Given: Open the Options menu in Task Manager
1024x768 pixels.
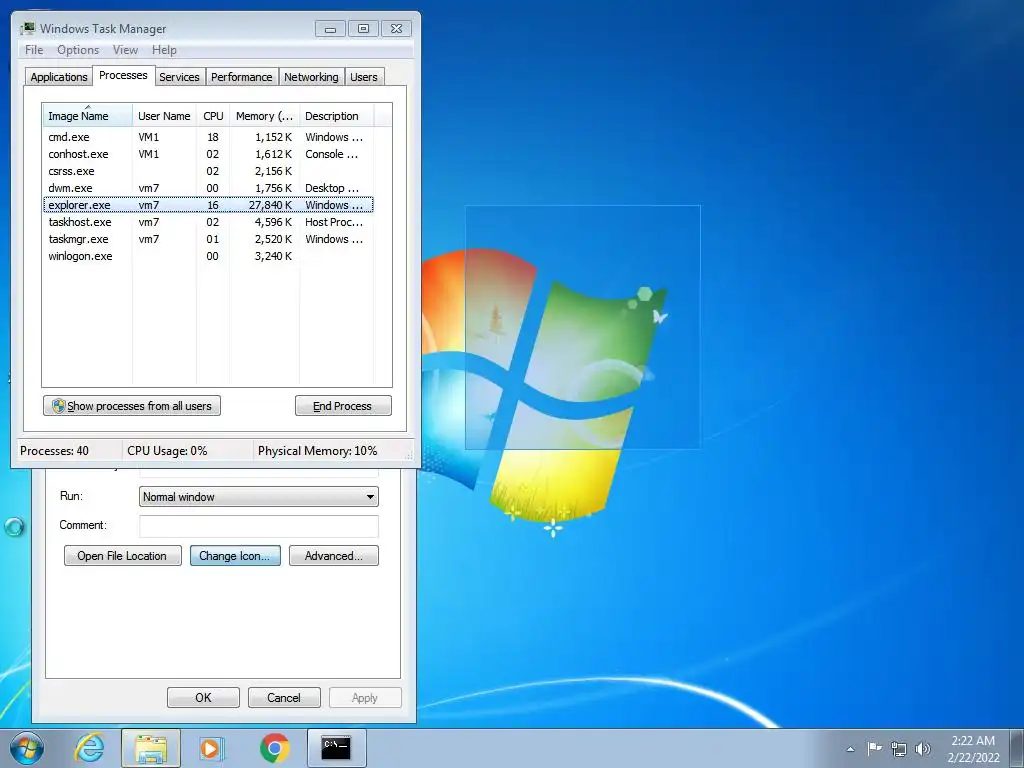Looking at the screenshot, I should [x=78, y=50].
